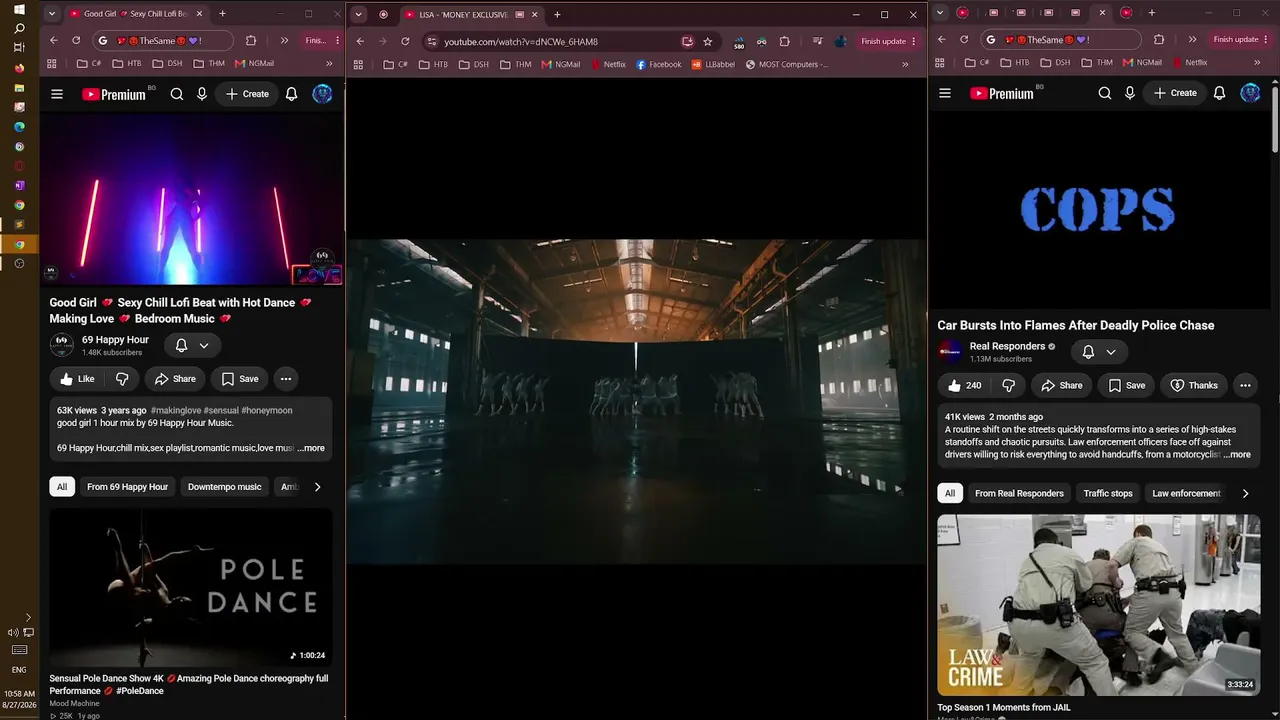This screenshot has height=720, width=1280.
Task: Send Thanks on Car Bursts video
Action: (1193, 385)
